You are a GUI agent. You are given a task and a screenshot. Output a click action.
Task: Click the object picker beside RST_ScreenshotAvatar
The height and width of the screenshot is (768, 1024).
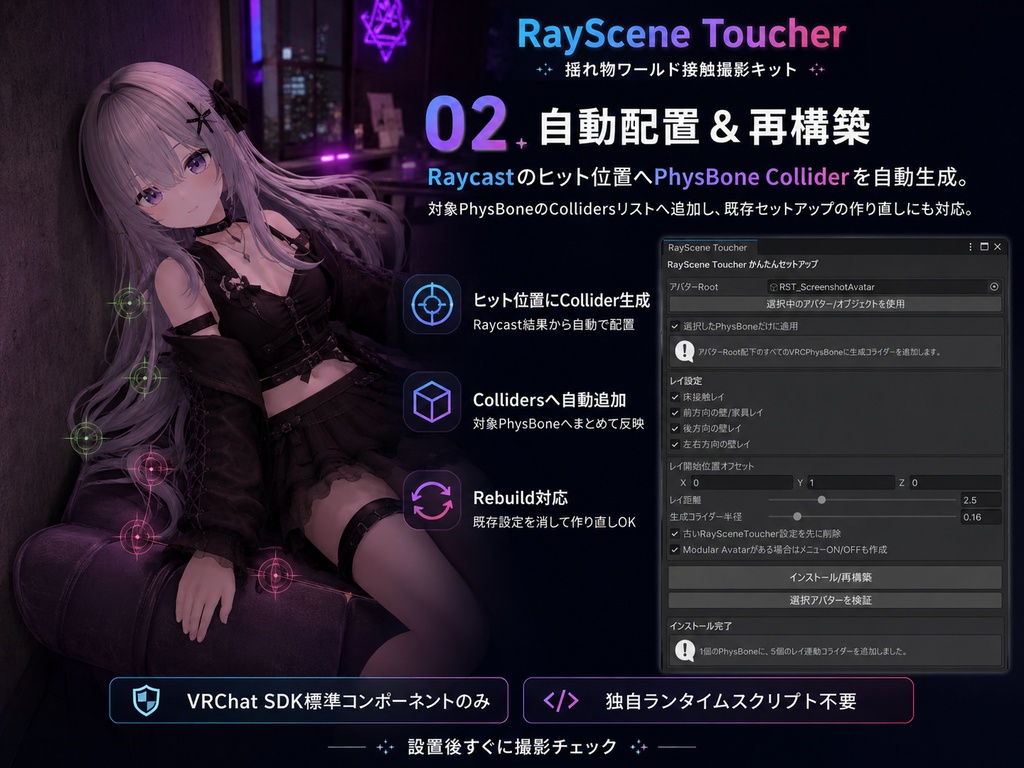point(993,287)
